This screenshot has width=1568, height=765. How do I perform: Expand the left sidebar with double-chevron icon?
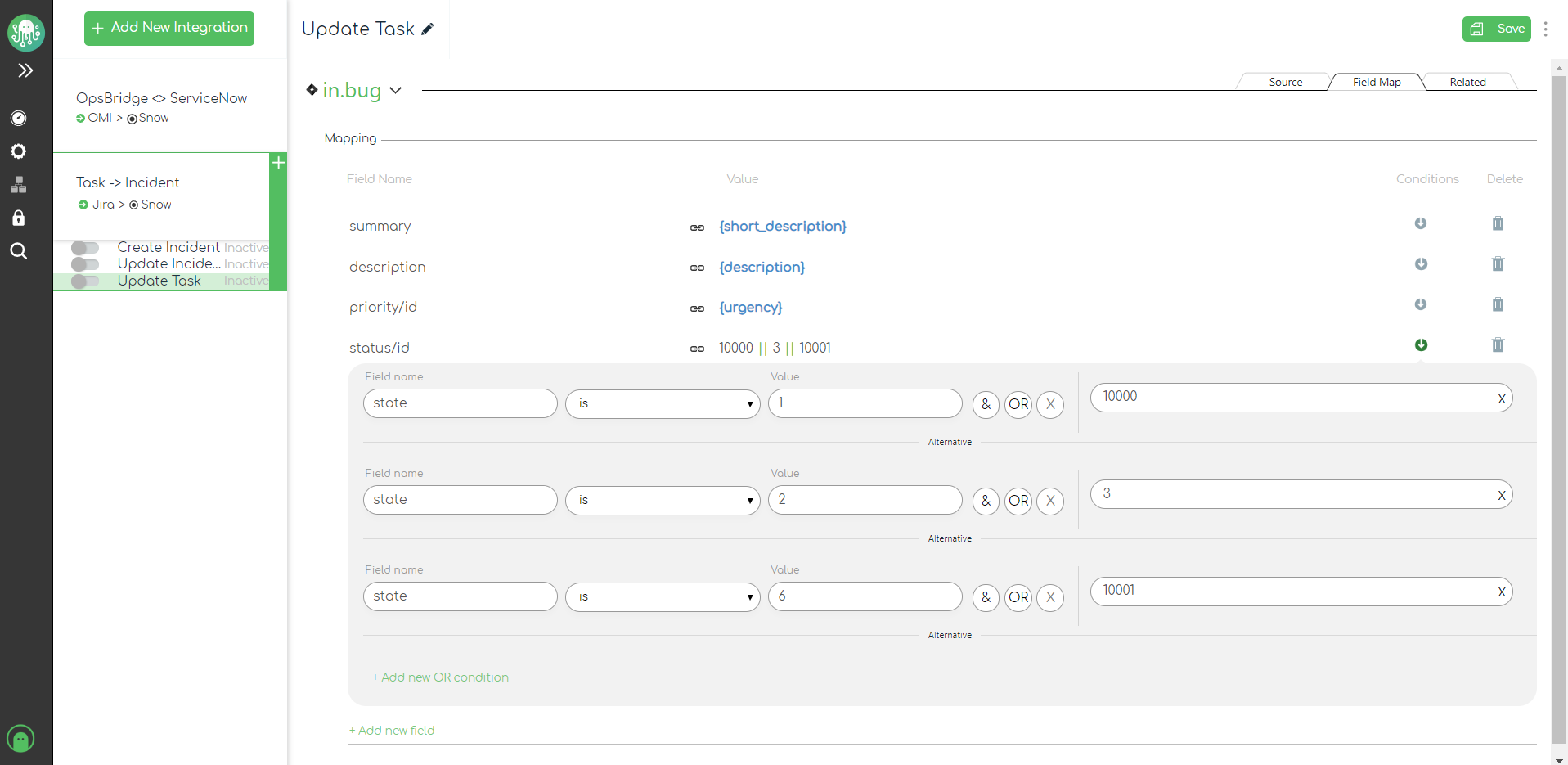click(x=25, y=70)
